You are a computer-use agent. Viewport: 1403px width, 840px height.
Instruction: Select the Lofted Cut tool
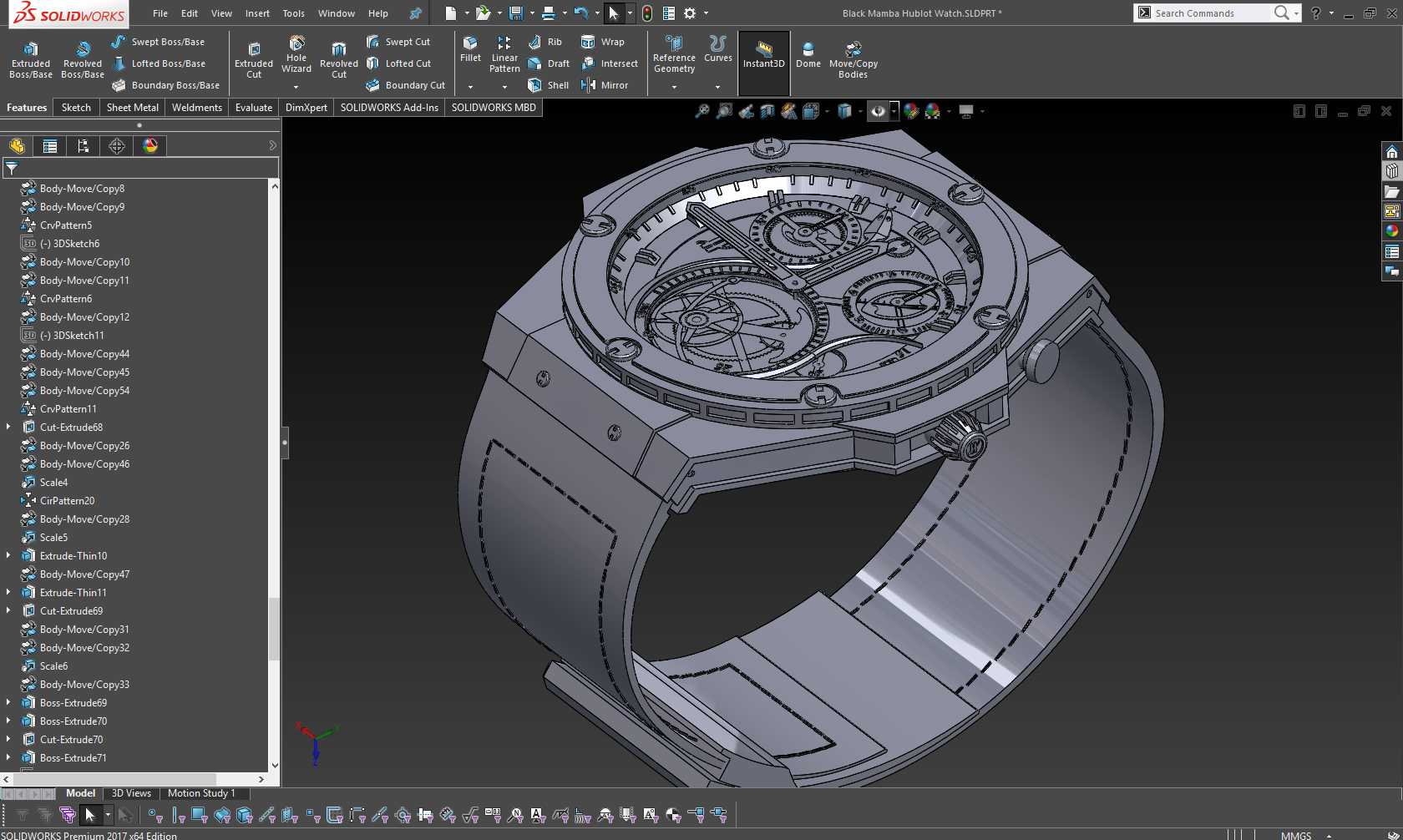[398, 63]
